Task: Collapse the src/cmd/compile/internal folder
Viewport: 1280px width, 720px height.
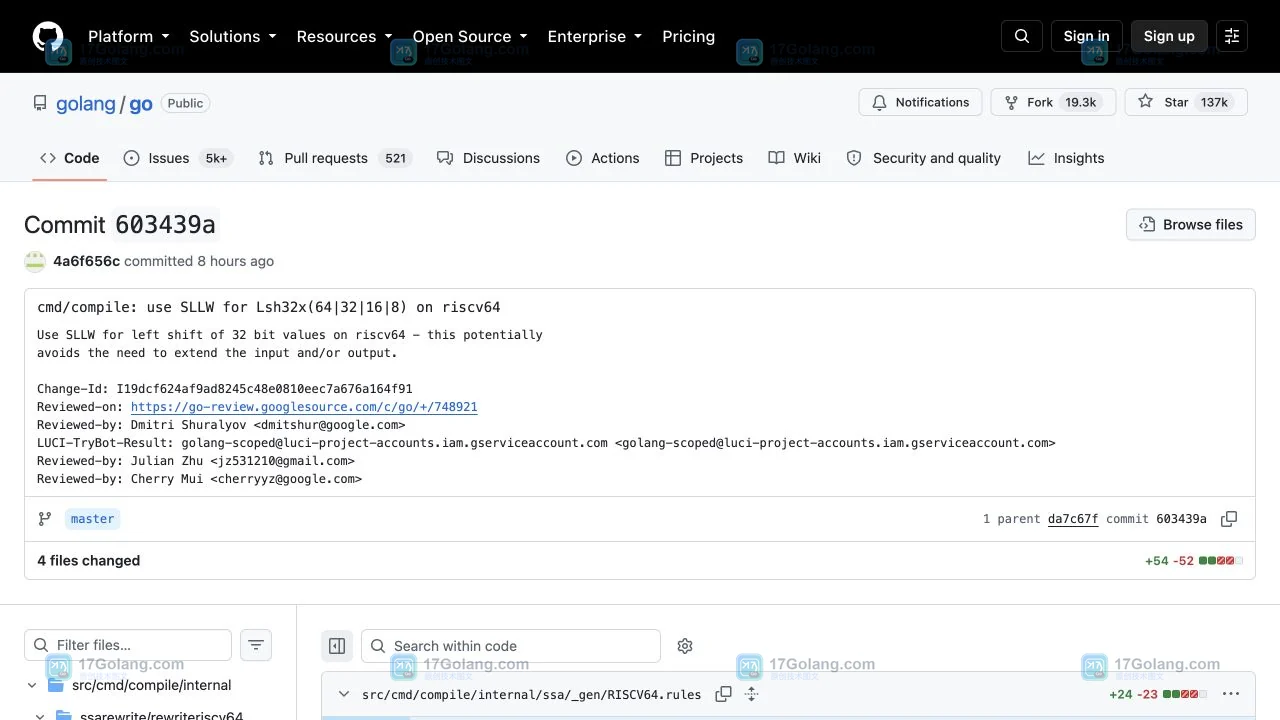Action: (32, 685)
